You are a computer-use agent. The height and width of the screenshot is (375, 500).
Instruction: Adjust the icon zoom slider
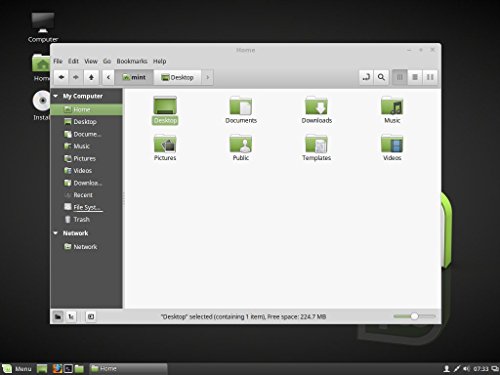point(414,316)
